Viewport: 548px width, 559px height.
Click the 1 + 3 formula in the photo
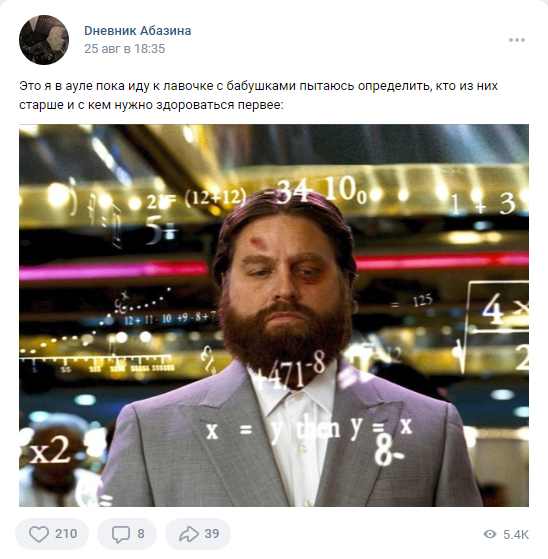[x=483, y=204]
